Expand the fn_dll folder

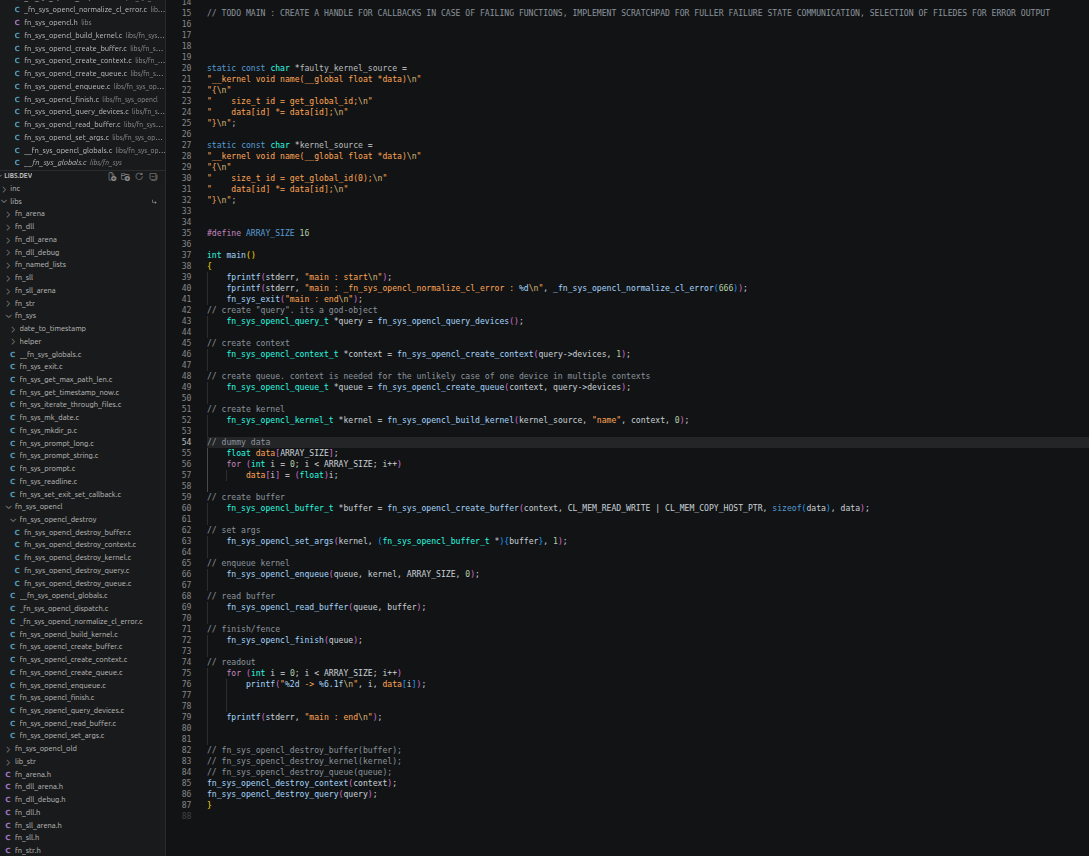coord(24,226)
